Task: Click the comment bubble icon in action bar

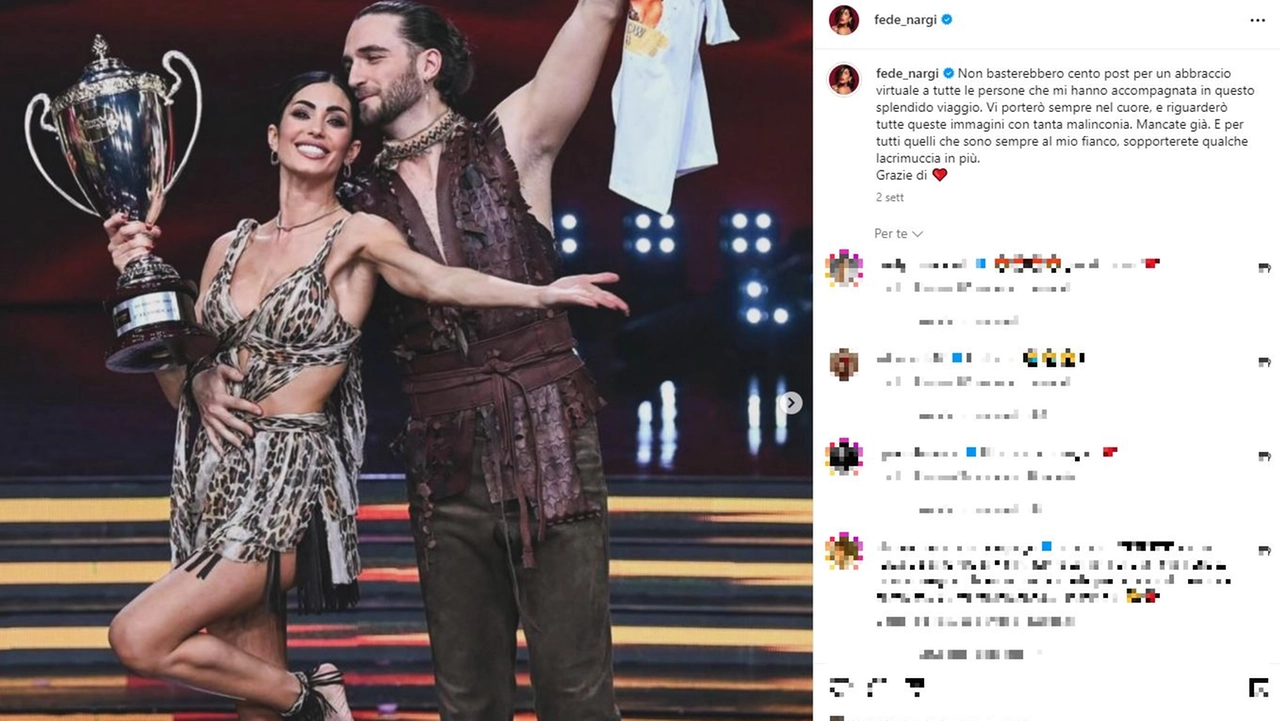Action: click(877, 687)
